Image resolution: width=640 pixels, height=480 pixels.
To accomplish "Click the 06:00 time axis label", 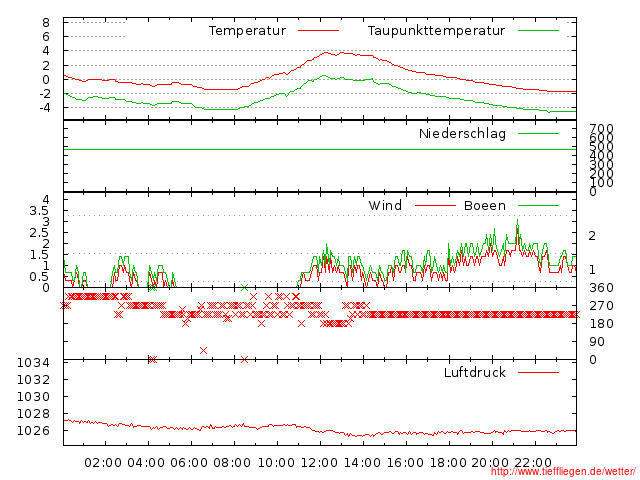I will 189,463.
